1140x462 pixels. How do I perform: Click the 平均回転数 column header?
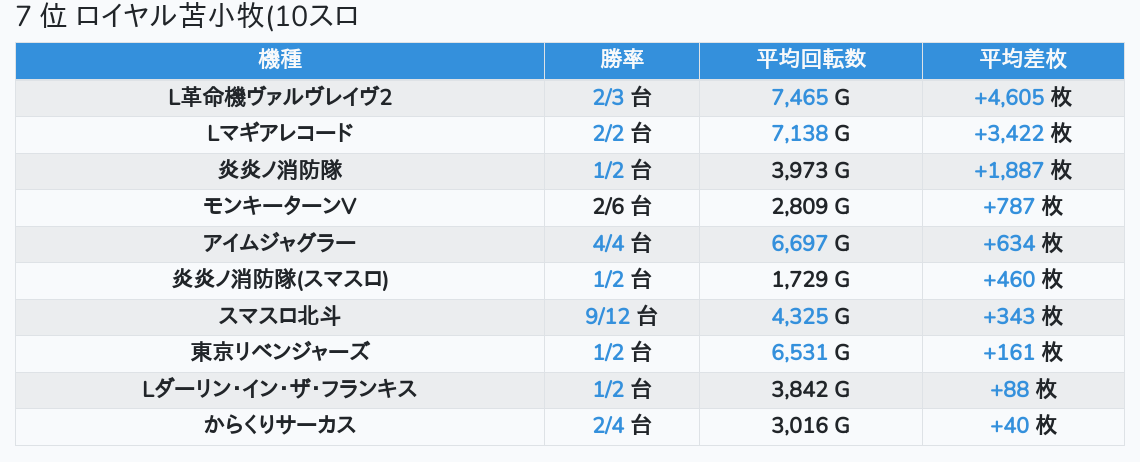tap(810, 60)
